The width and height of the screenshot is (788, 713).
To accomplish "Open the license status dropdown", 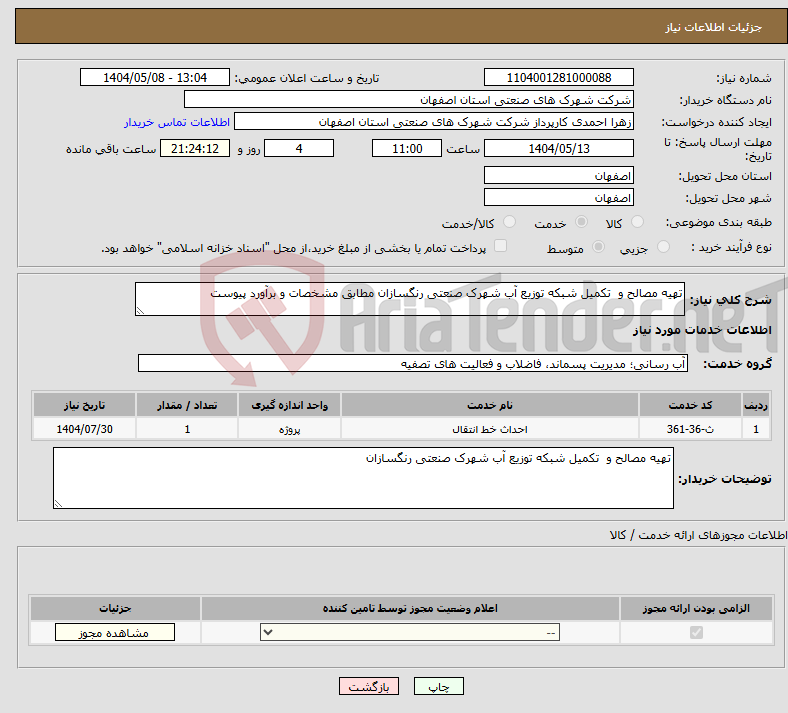I will click(x=410, y=632).
